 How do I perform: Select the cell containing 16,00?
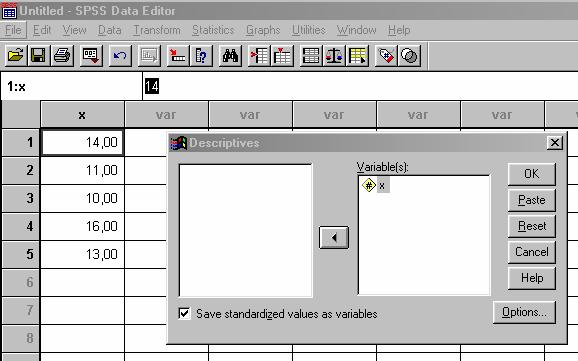point(83,226)
